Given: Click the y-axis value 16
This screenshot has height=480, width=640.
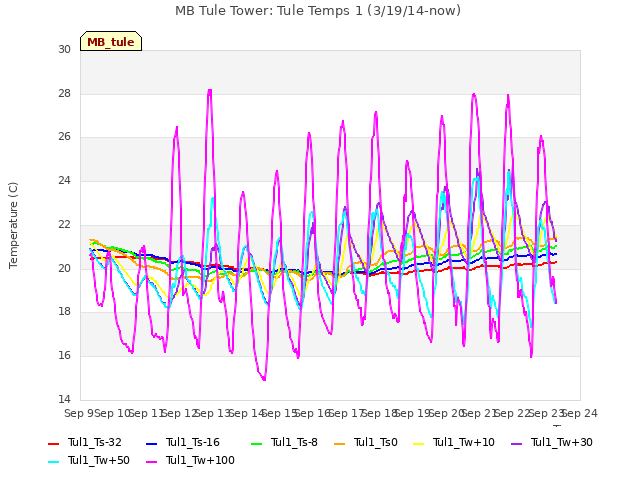Looking at the screenshot, I should pos(64,356).
